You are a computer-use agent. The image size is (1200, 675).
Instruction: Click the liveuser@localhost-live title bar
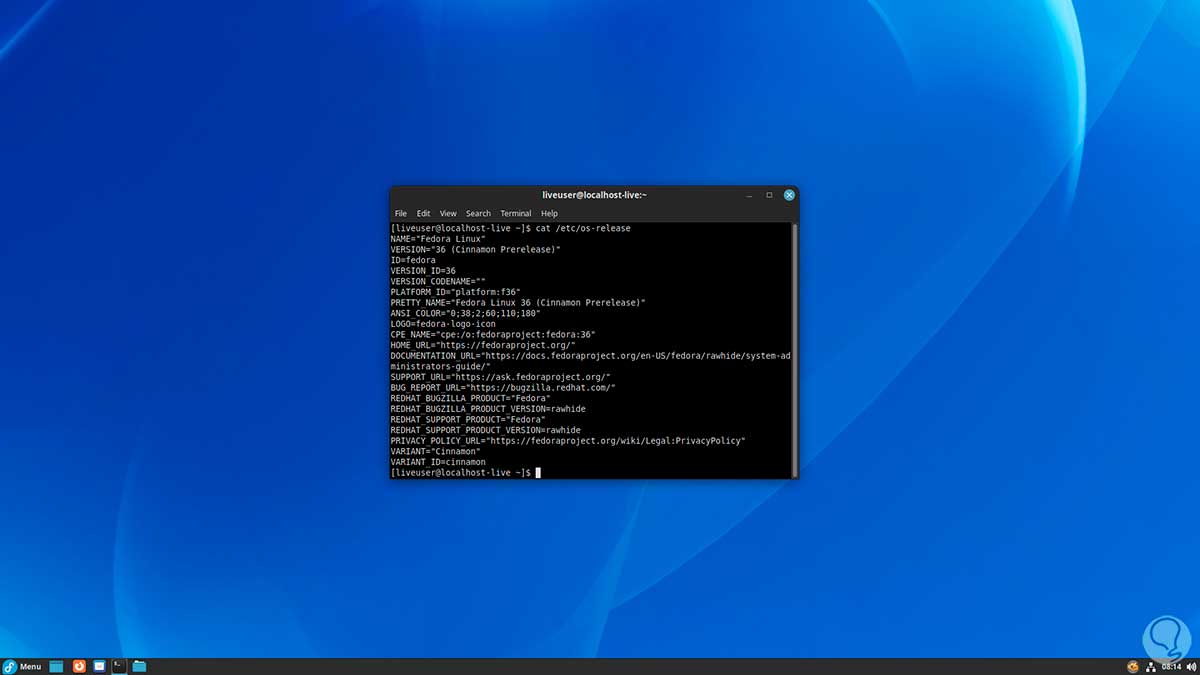(594, 194)
